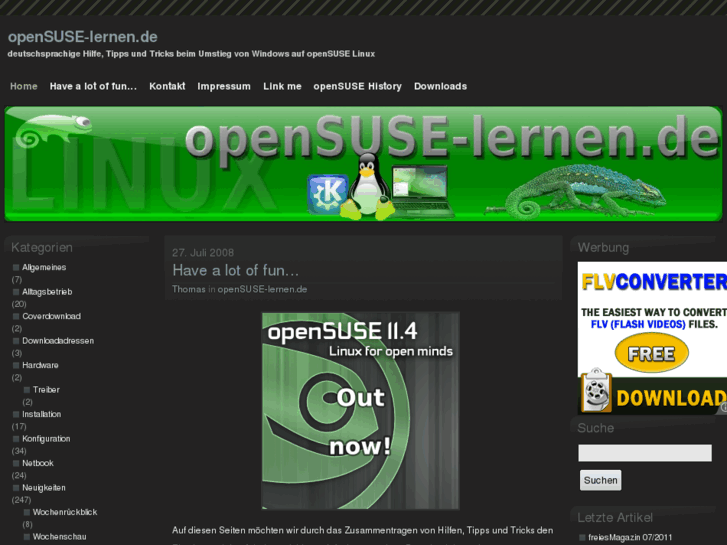Open the openSUSE History page
Image resolution: width=727 pixels, height=545 pixels.
tap(357, 86)
